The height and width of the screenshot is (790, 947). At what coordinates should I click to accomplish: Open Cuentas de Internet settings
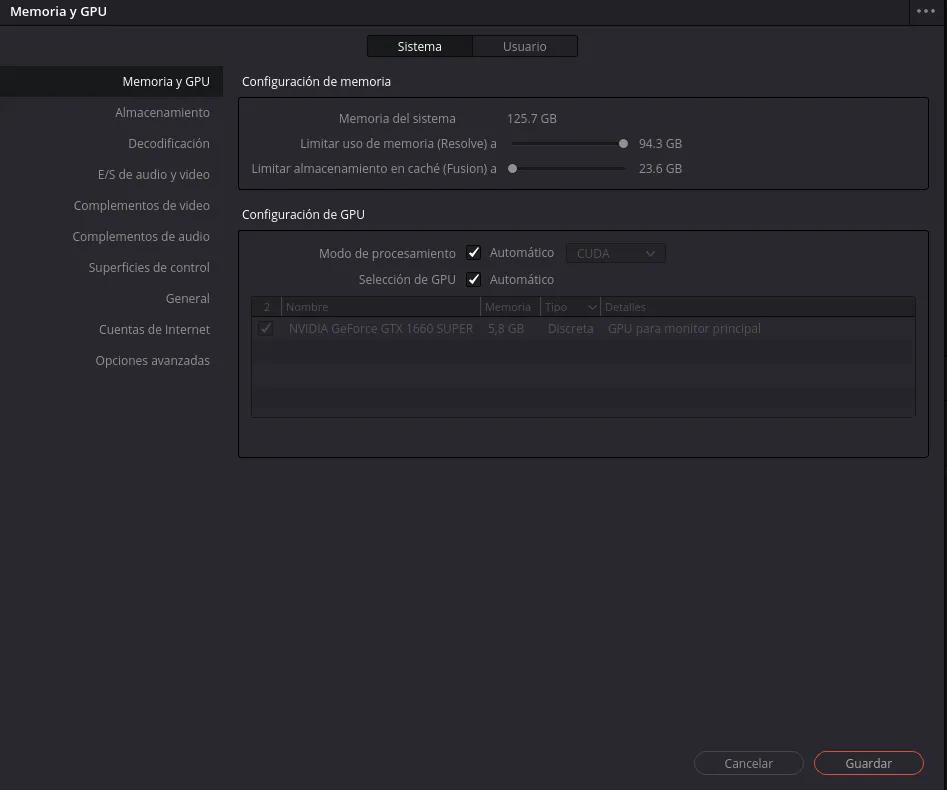click(154, 330)
